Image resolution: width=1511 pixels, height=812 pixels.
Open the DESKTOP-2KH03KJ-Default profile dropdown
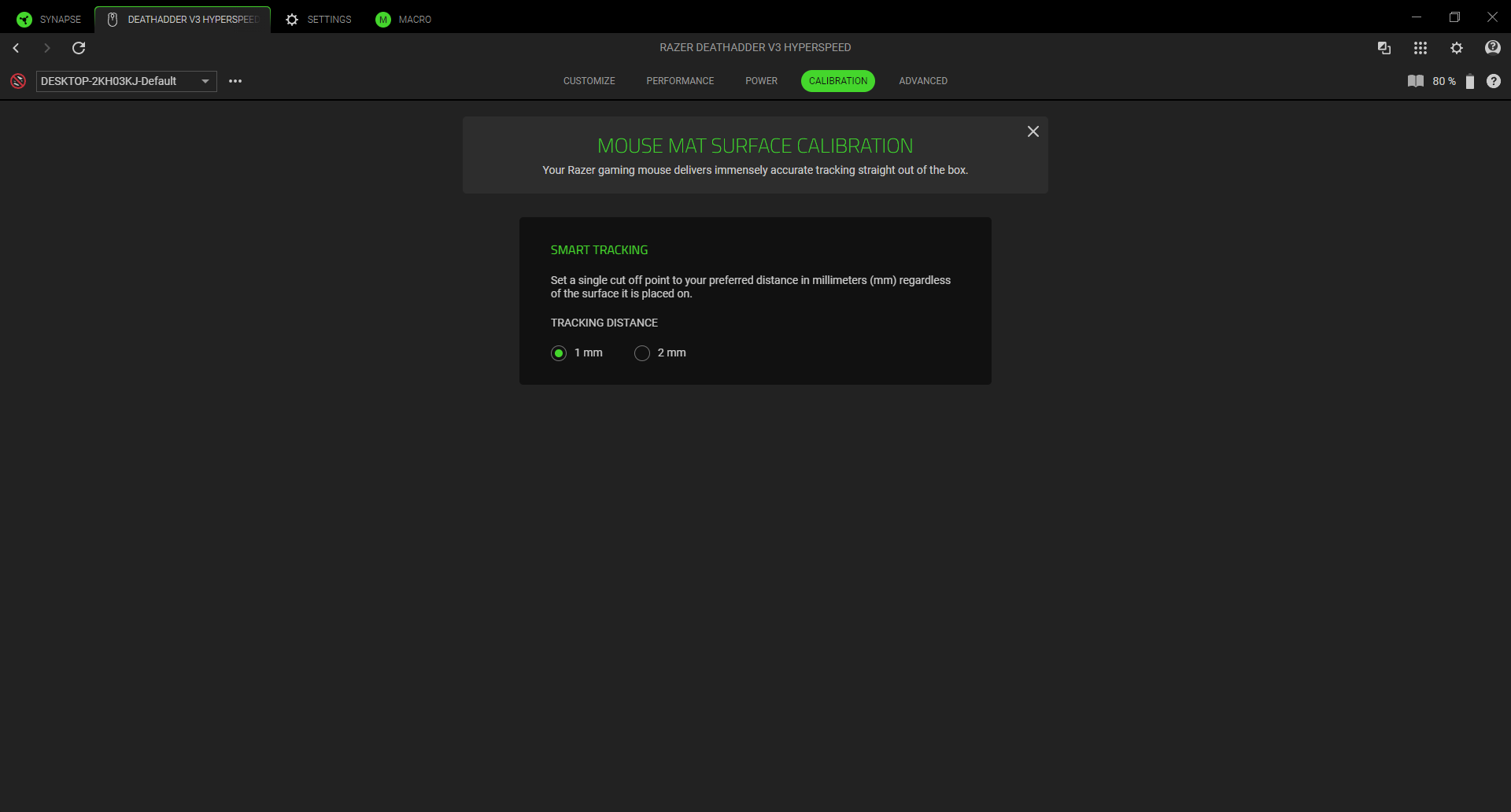(x=126, y=81)
